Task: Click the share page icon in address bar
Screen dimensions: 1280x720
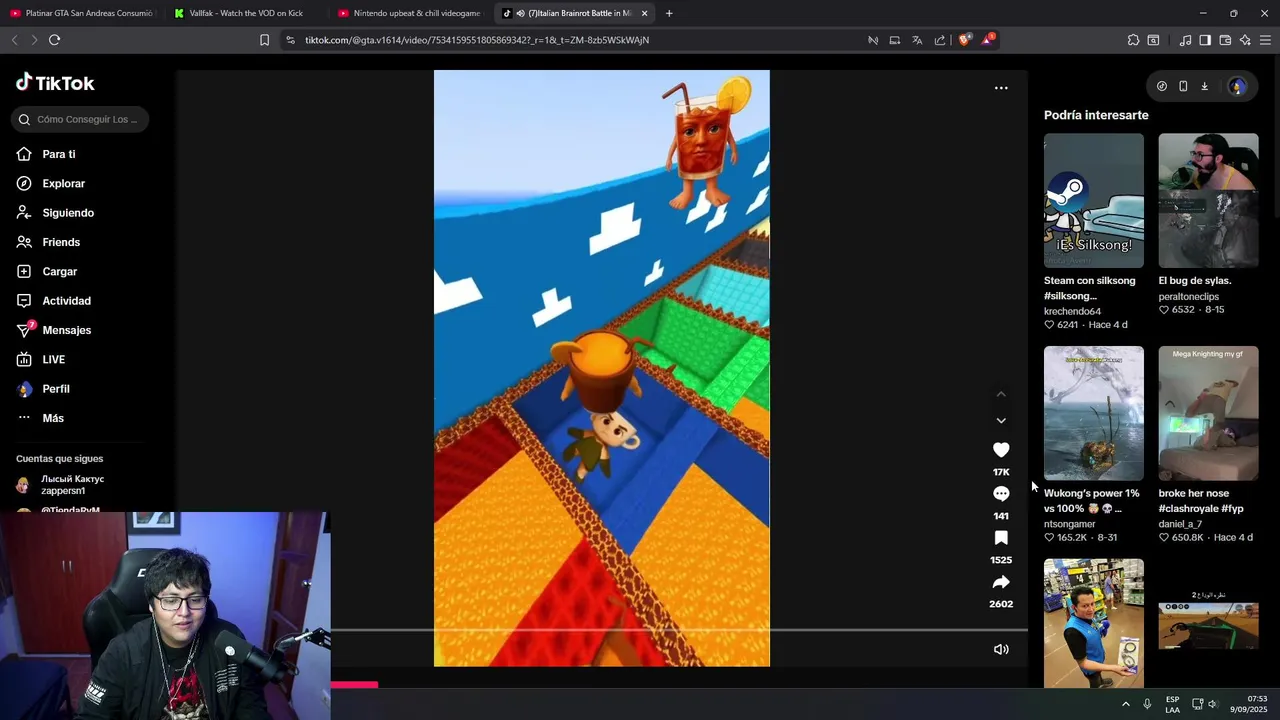Action: pos(940,40)
